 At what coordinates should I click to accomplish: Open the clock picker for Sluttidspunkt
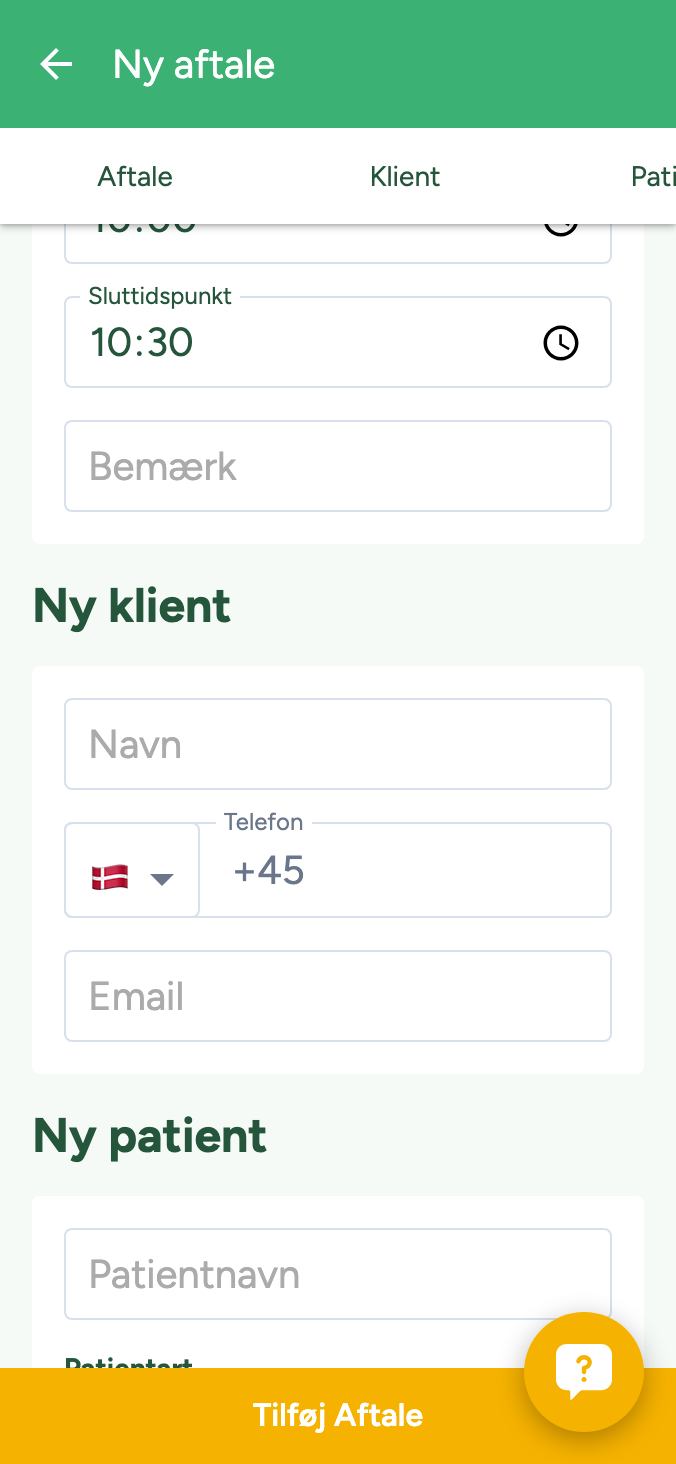pyautogui.click(x=560, y=343)
